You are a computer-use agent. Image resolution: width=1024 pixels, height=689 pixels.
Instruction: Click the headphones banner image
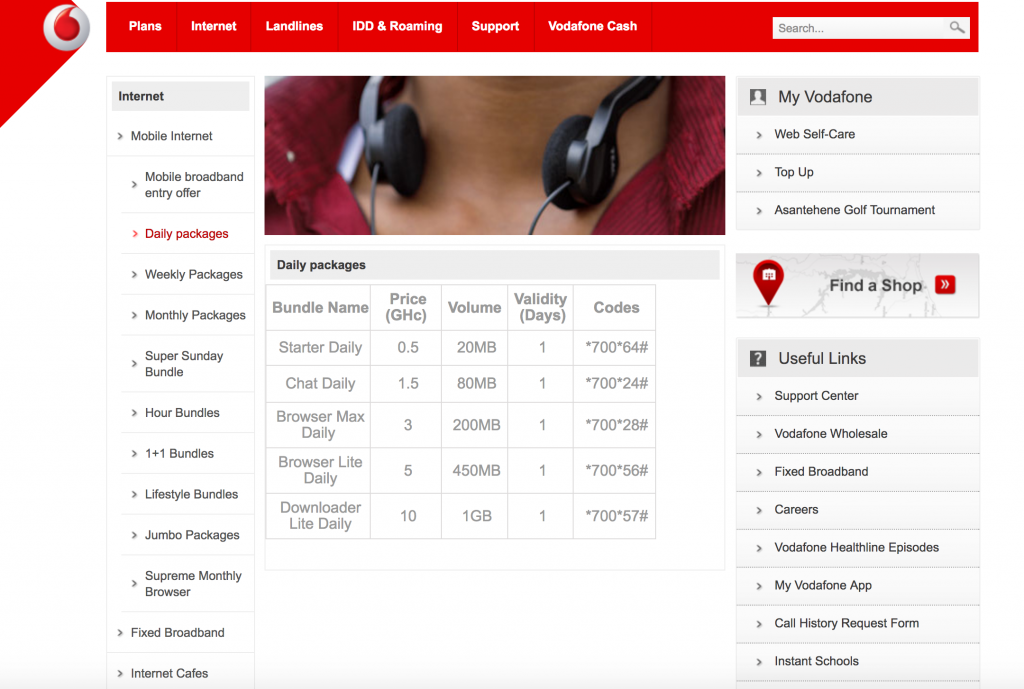(x=494, y=155)
